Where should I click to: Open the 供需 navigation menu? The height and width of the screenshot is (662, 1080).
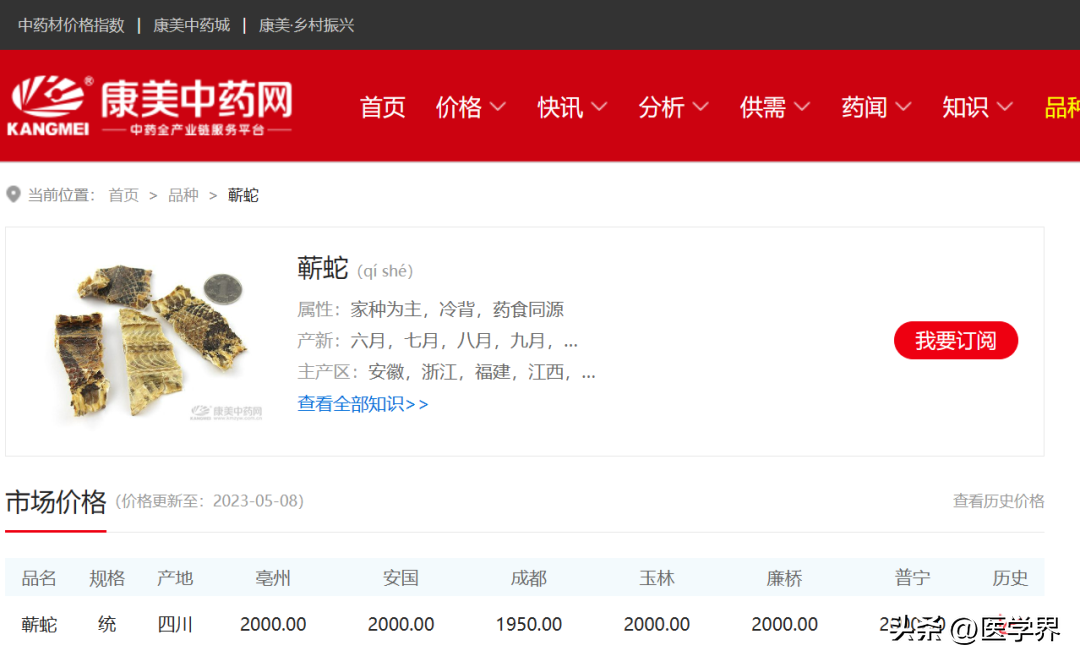[762, 107]
